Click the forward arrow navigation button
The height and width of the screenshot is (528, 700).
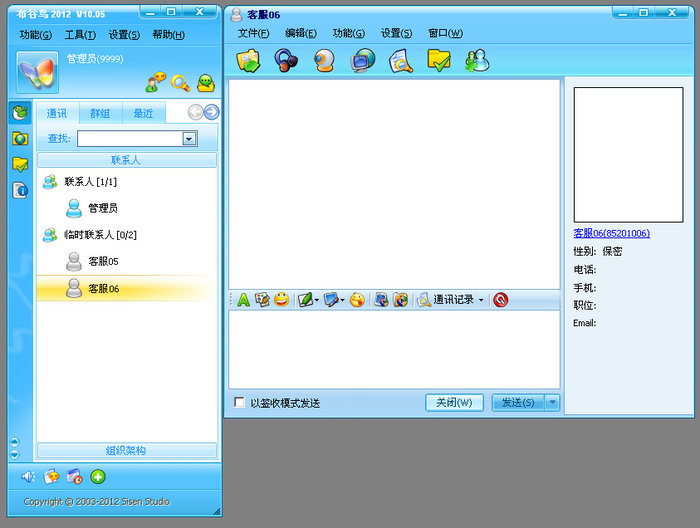[x=212, y=112]
